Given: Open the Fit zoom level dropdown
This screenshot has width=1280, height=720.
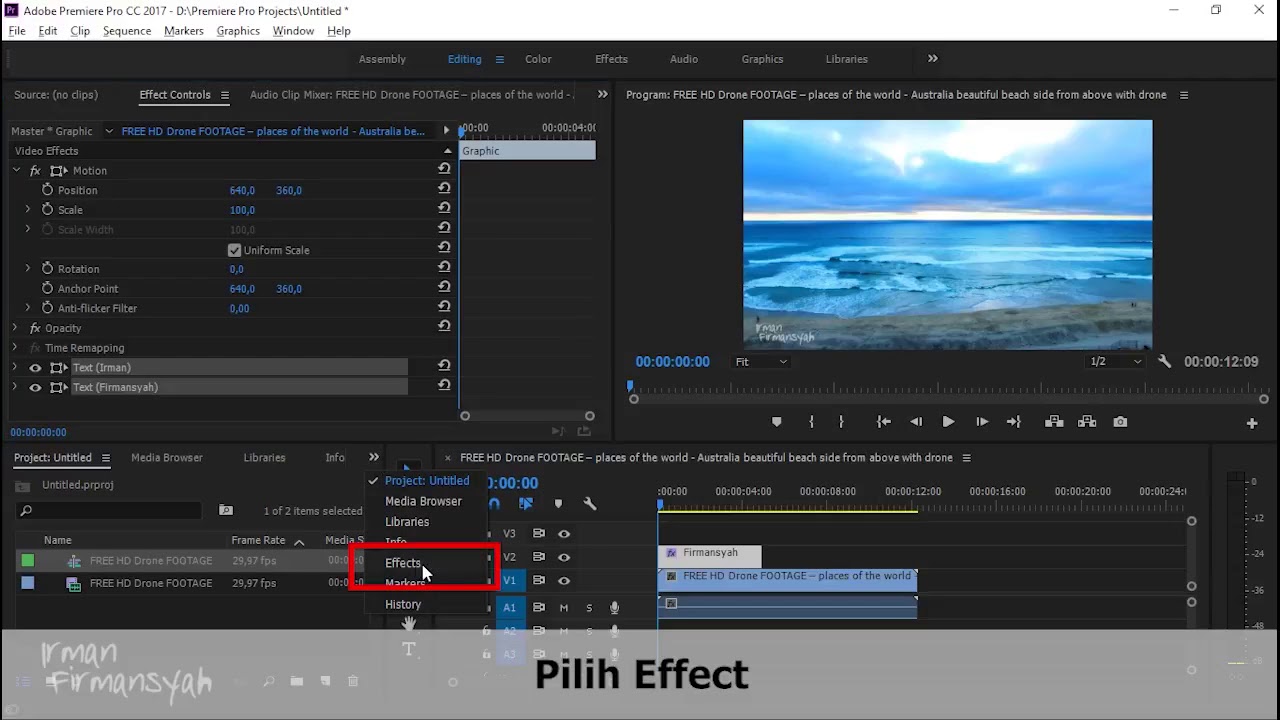Looking at the screenshot, I should click(762, 362).
